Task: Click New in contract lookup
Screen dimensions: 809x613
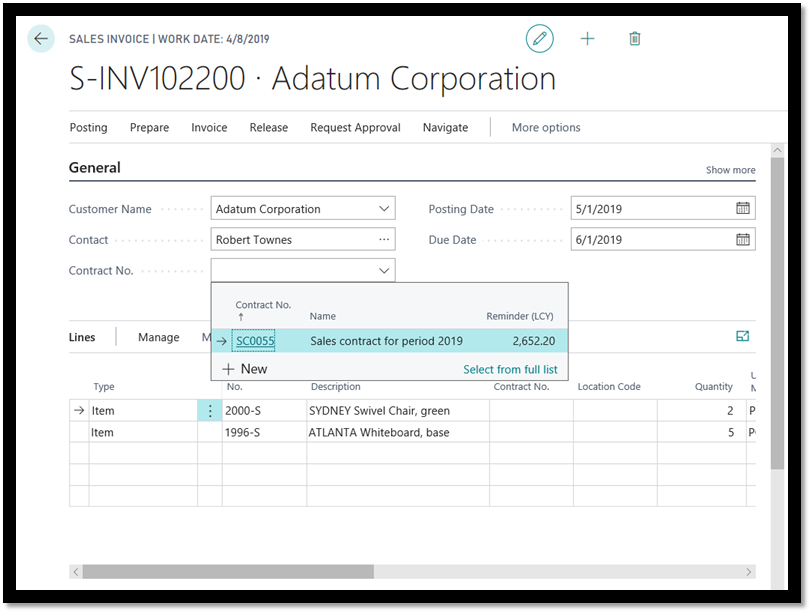Action: tap(254, 369)
